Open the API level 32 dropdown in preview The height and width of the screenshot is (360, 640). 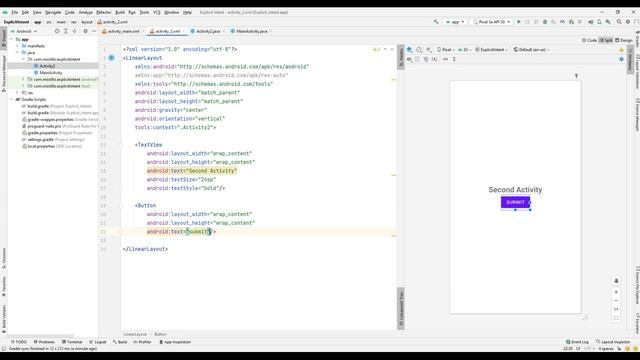click(464, 49)
